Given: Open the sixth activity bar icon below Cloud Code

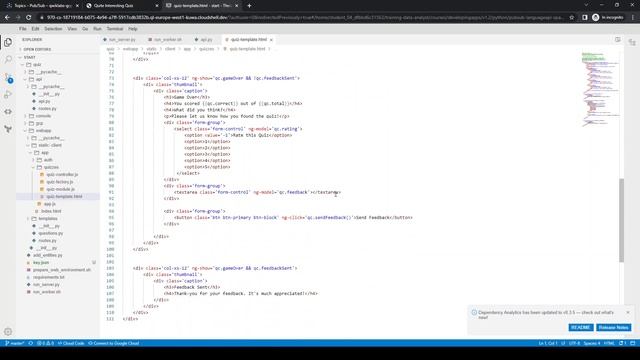Looking at the screenshot, I should 8,129.
